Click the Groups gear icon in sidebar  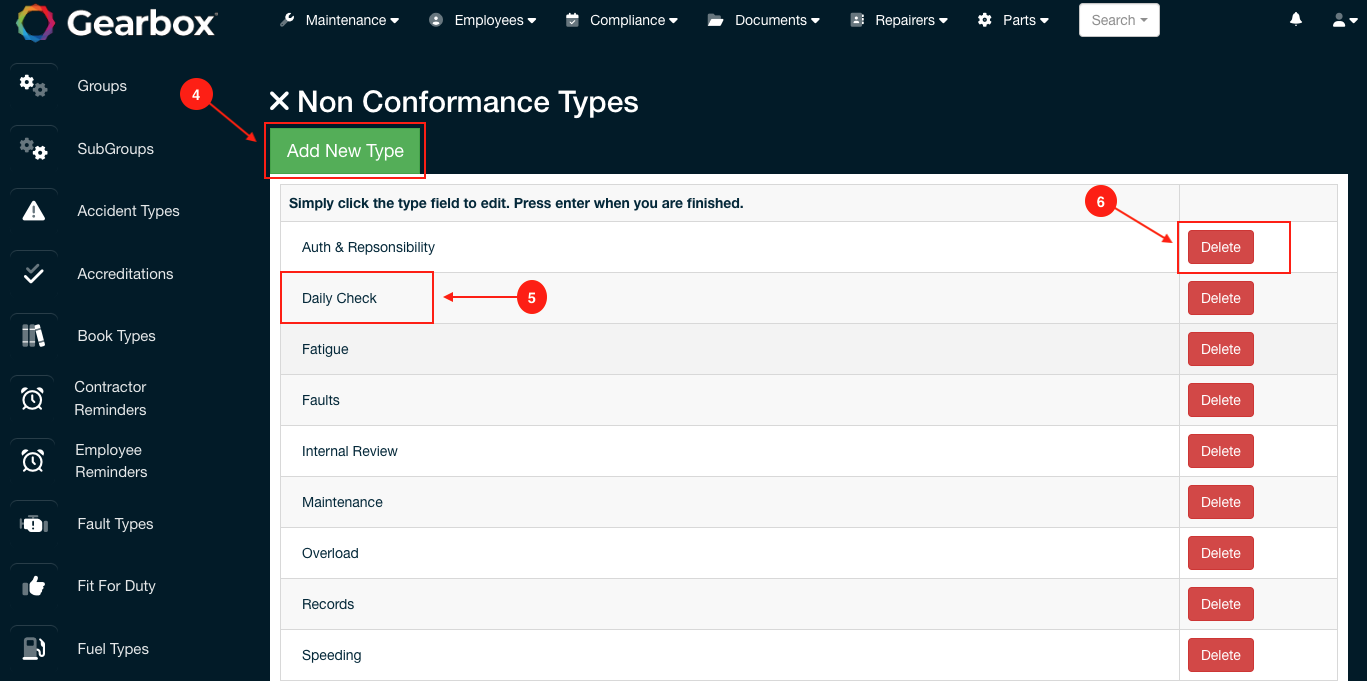tap(33, 87)
